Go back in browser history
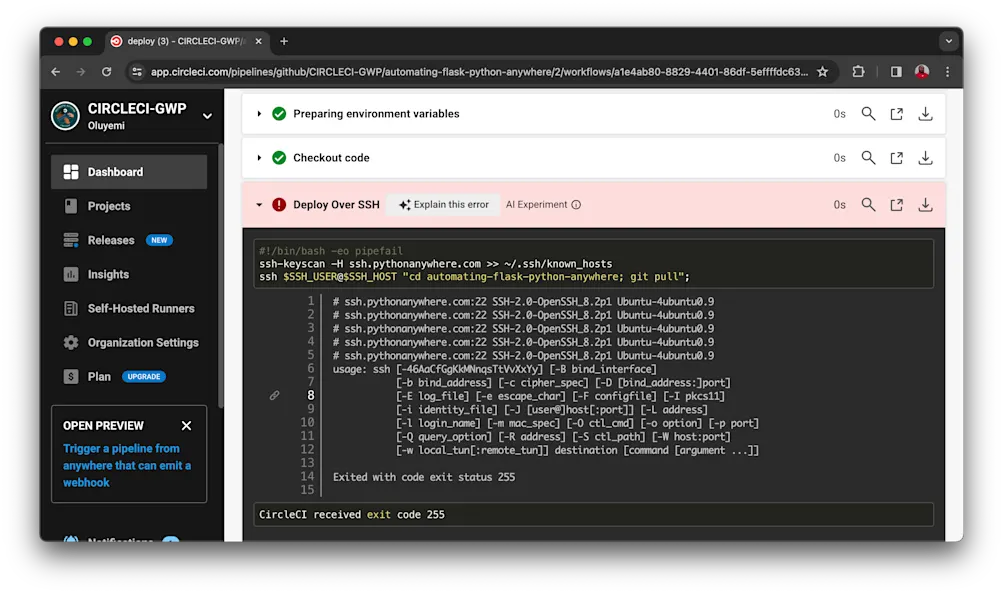Screen dimensions: 1003x594 pos(56,72)
